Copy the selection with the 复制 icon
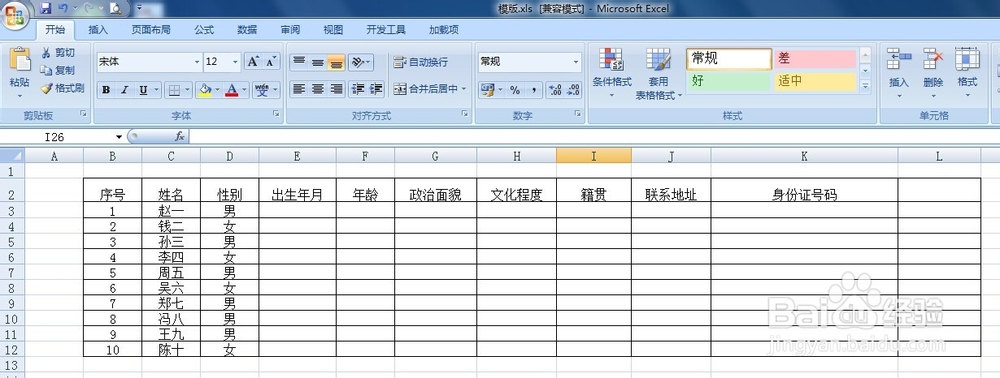The width and height of the screenshot is (1000, 378). point(47,70)
